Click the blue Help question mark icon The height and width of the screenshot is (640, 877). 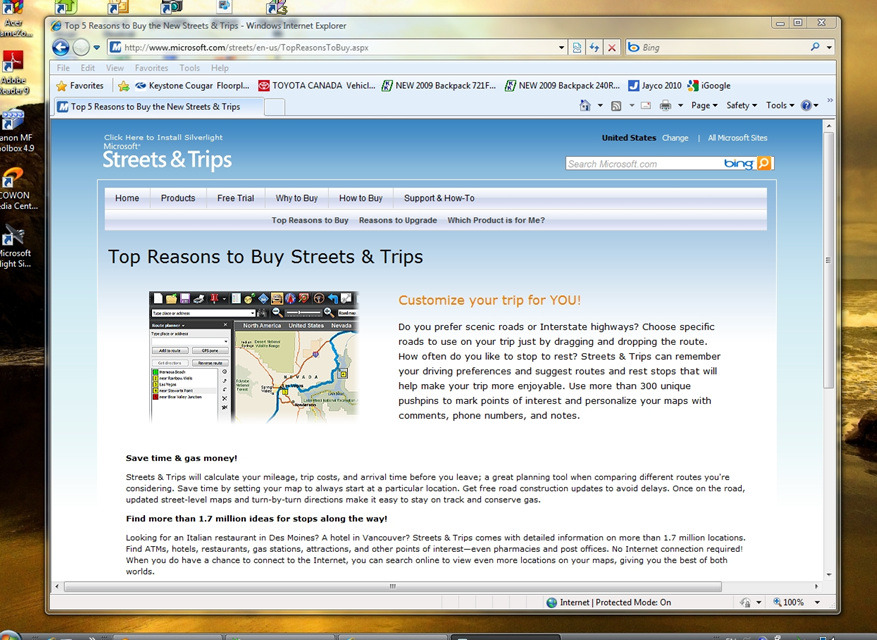(x=806, y=105)
